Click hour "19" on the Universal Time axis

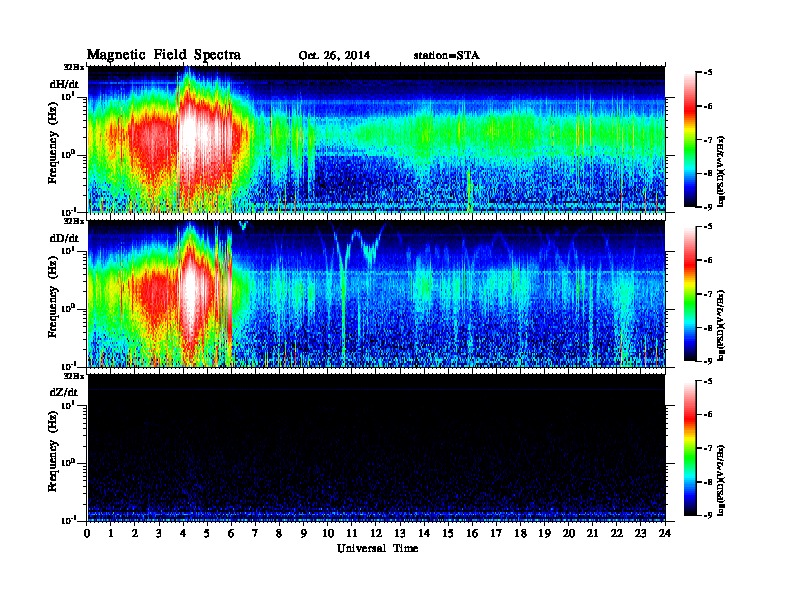(x=544, y=533)
